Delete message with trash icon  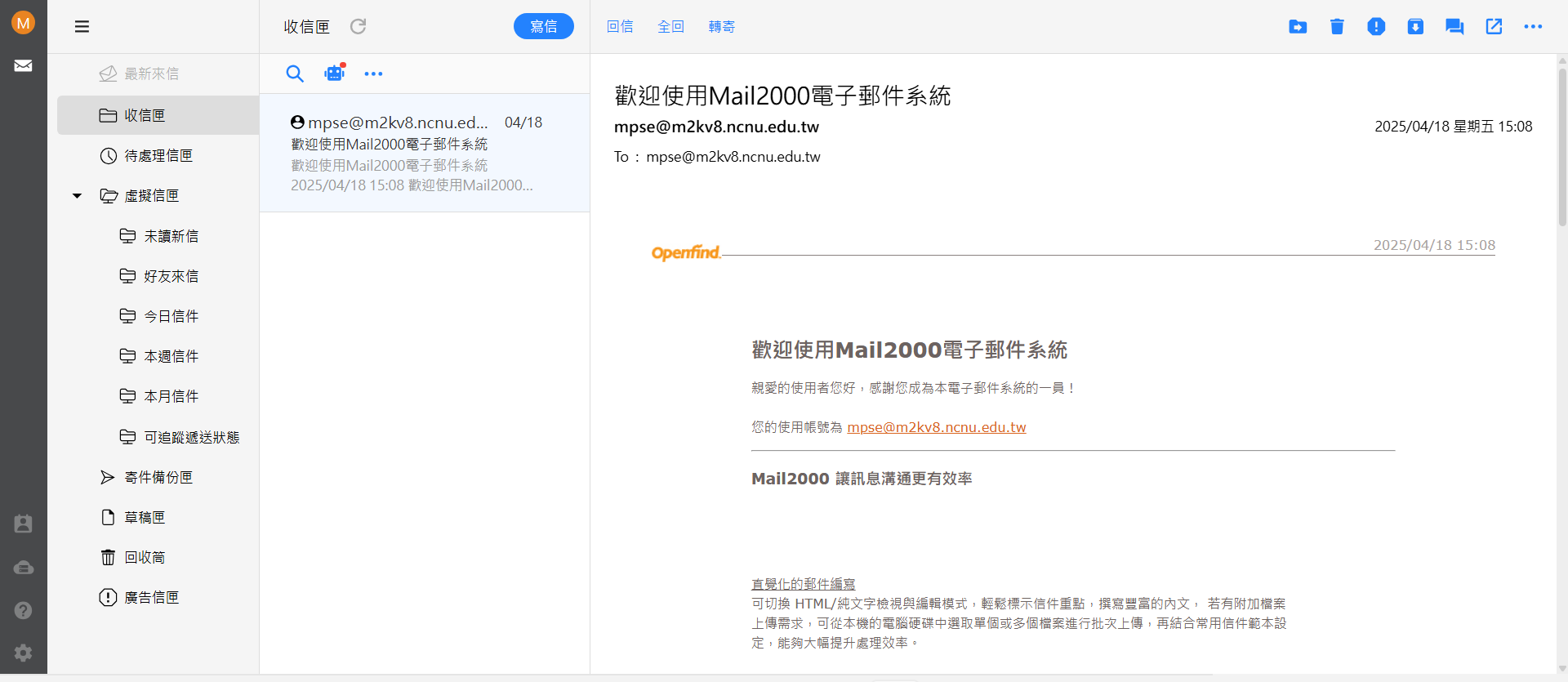point(1337,27)
